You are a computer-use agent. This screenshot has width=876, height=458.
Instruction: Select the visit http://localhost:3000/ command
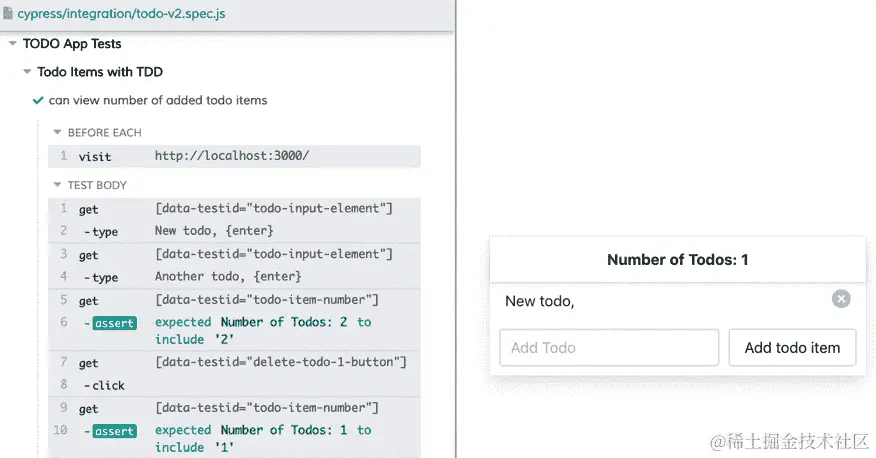pyautogui.click(x=234, y=156)
